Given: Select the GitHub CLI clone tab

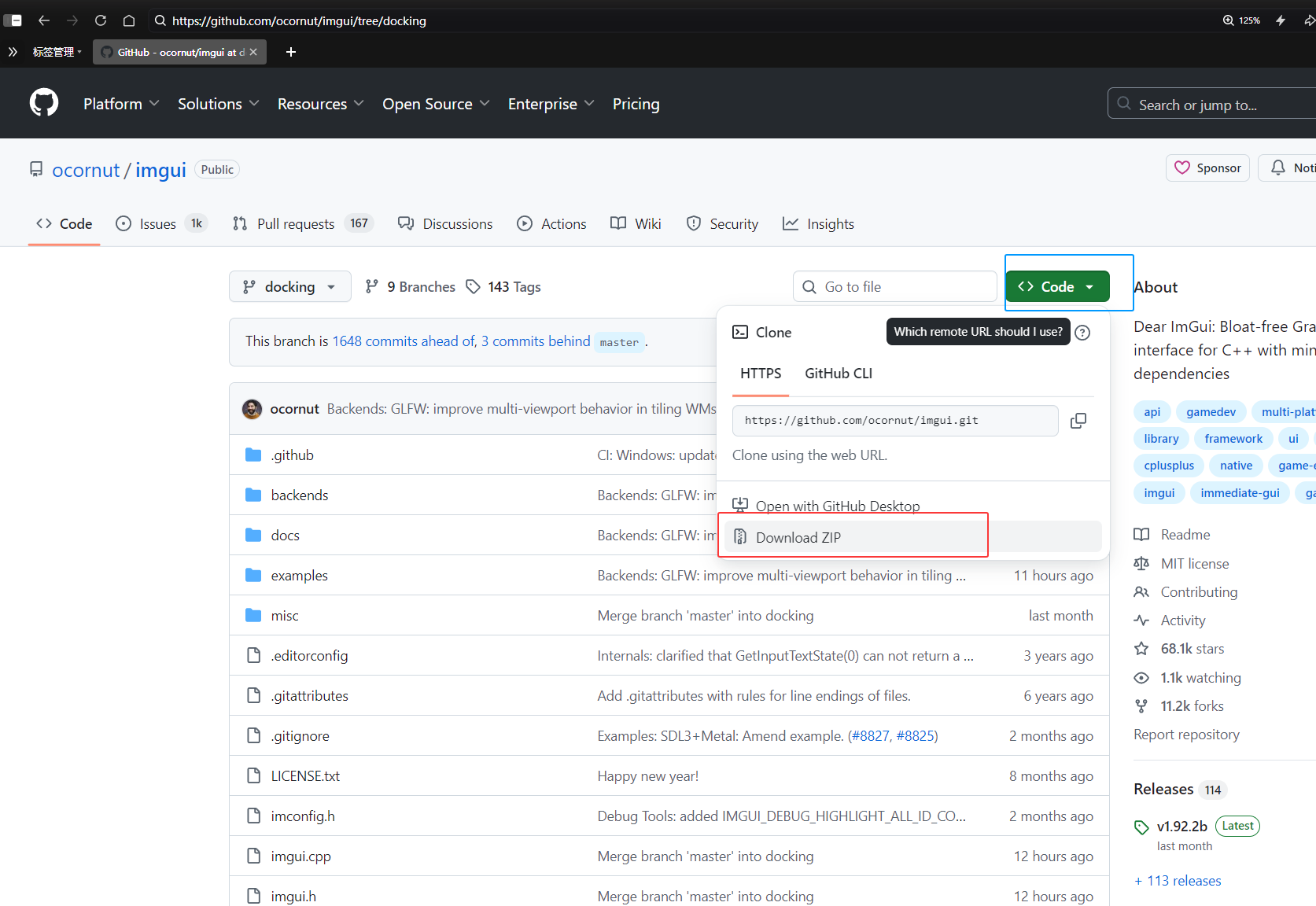Looking at the screenshot, I should click(x=839, y=374).
